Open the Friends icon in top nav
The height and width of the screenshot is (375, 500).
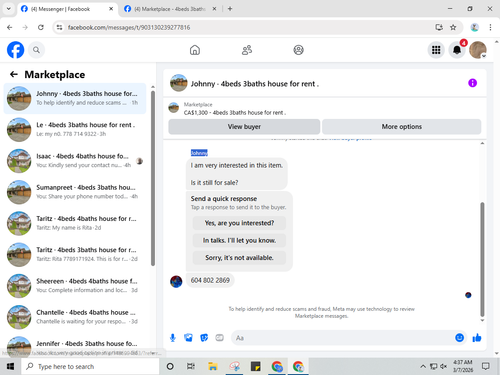click(247, 50)
